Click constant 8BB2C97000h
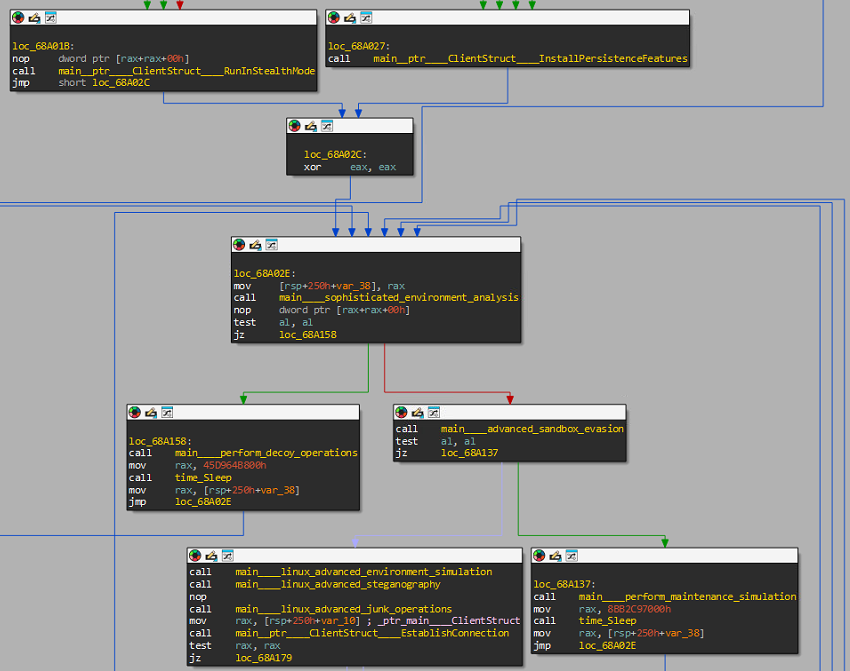This screenshot has width=850, height=671. pyautogui.click(x=639, y=609)
